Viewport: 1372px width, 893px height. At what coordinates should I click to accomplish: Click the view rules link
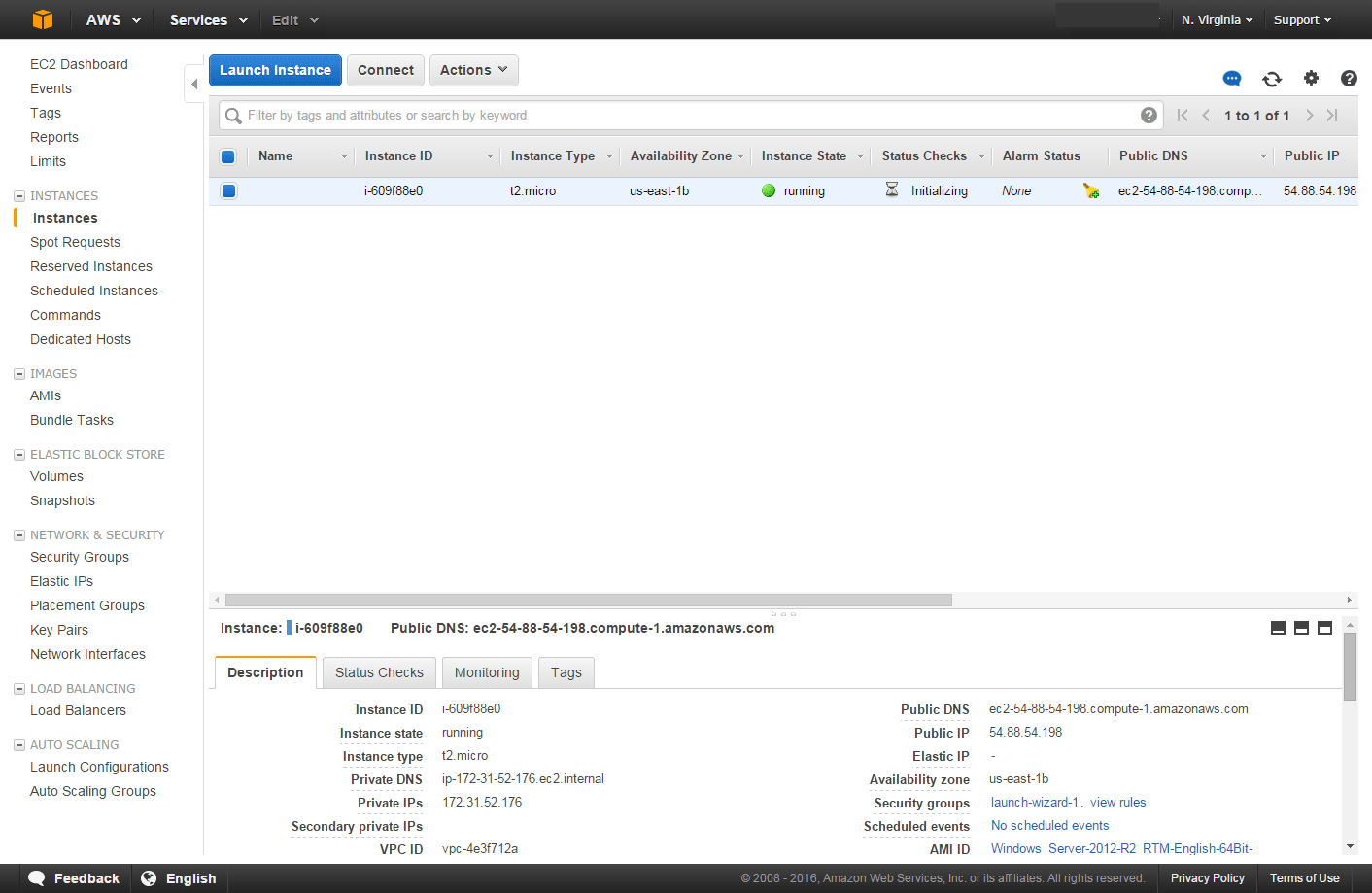click(1118, 803)
